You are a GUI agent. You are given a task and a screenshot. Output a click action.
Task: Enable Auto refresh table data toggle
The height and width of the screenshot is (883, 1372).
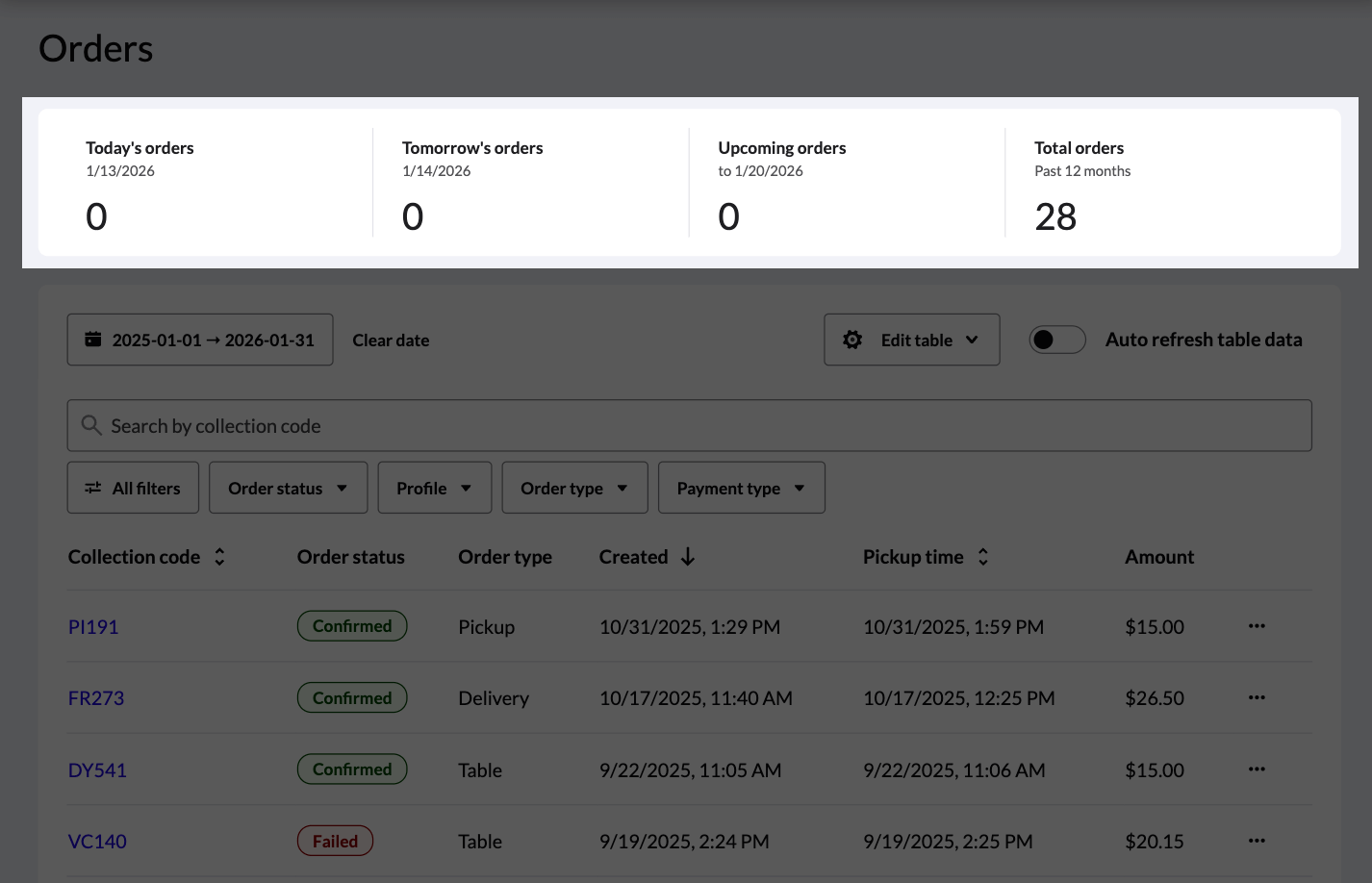[x=1056, y=340]
